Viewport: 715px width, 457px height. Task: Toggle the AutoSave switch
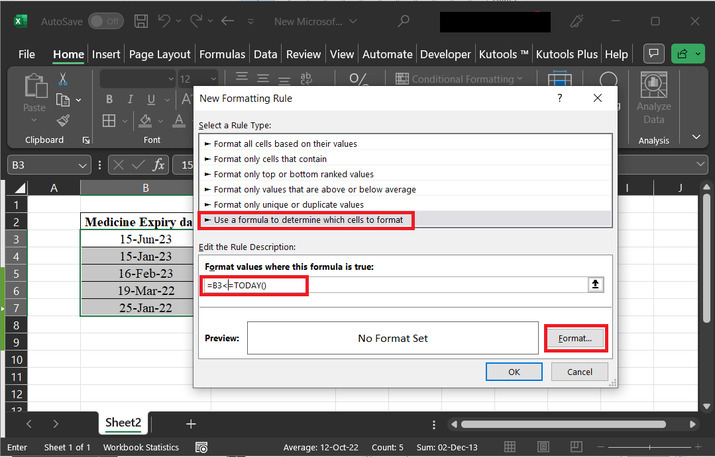point(106,21)
